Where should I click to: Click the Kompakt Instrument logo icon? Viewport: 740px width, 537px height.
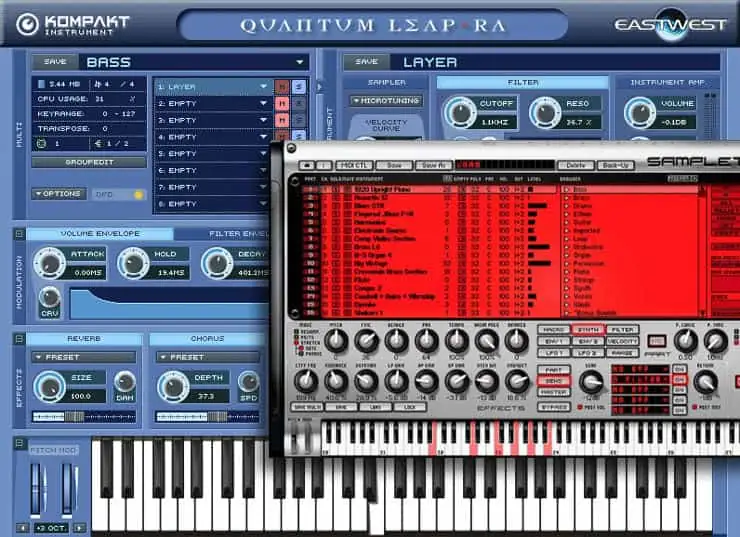[27, 24]
